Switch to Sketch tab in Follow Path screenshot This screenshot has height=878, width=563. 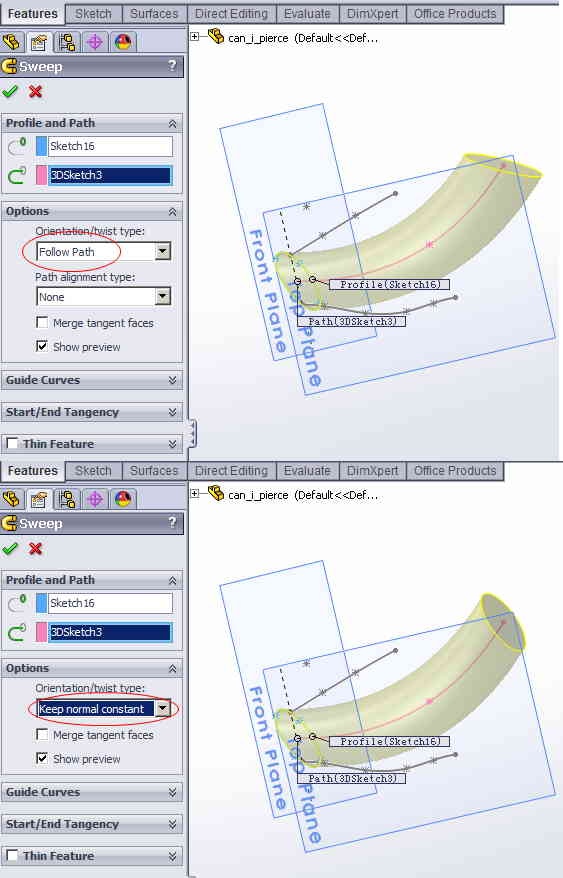point(93,13)
